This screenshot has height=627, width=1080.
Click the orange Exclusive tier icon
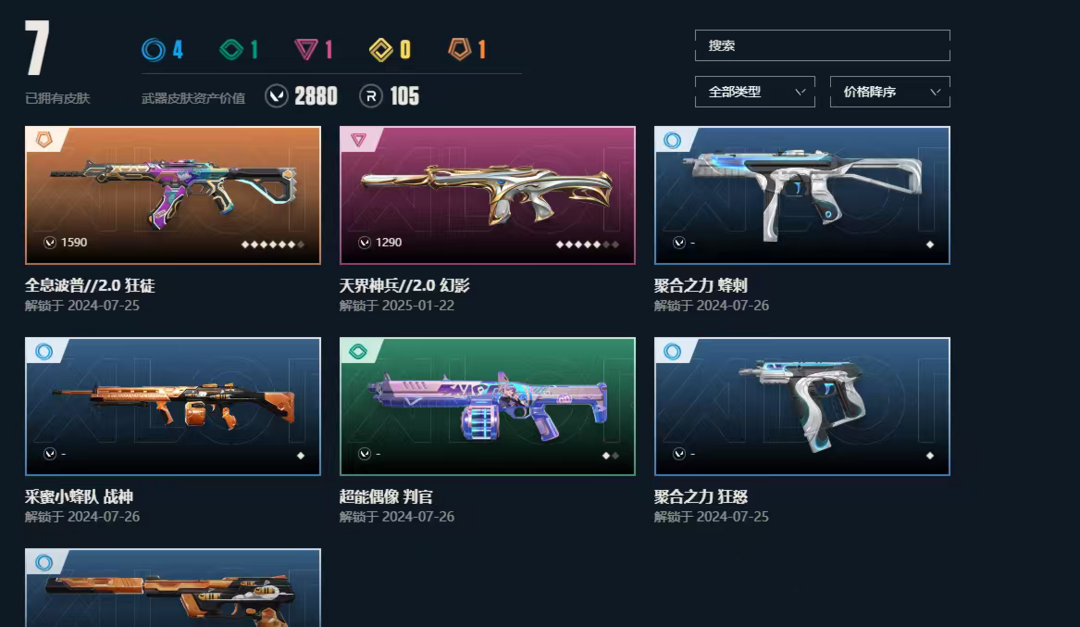[x=459, y=49]
